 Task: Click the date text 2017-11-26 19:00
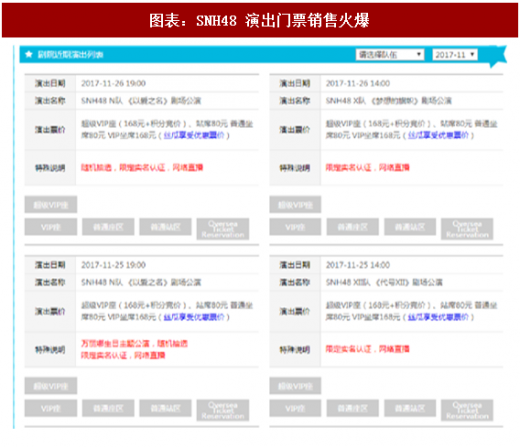click(x=113, y=83)
